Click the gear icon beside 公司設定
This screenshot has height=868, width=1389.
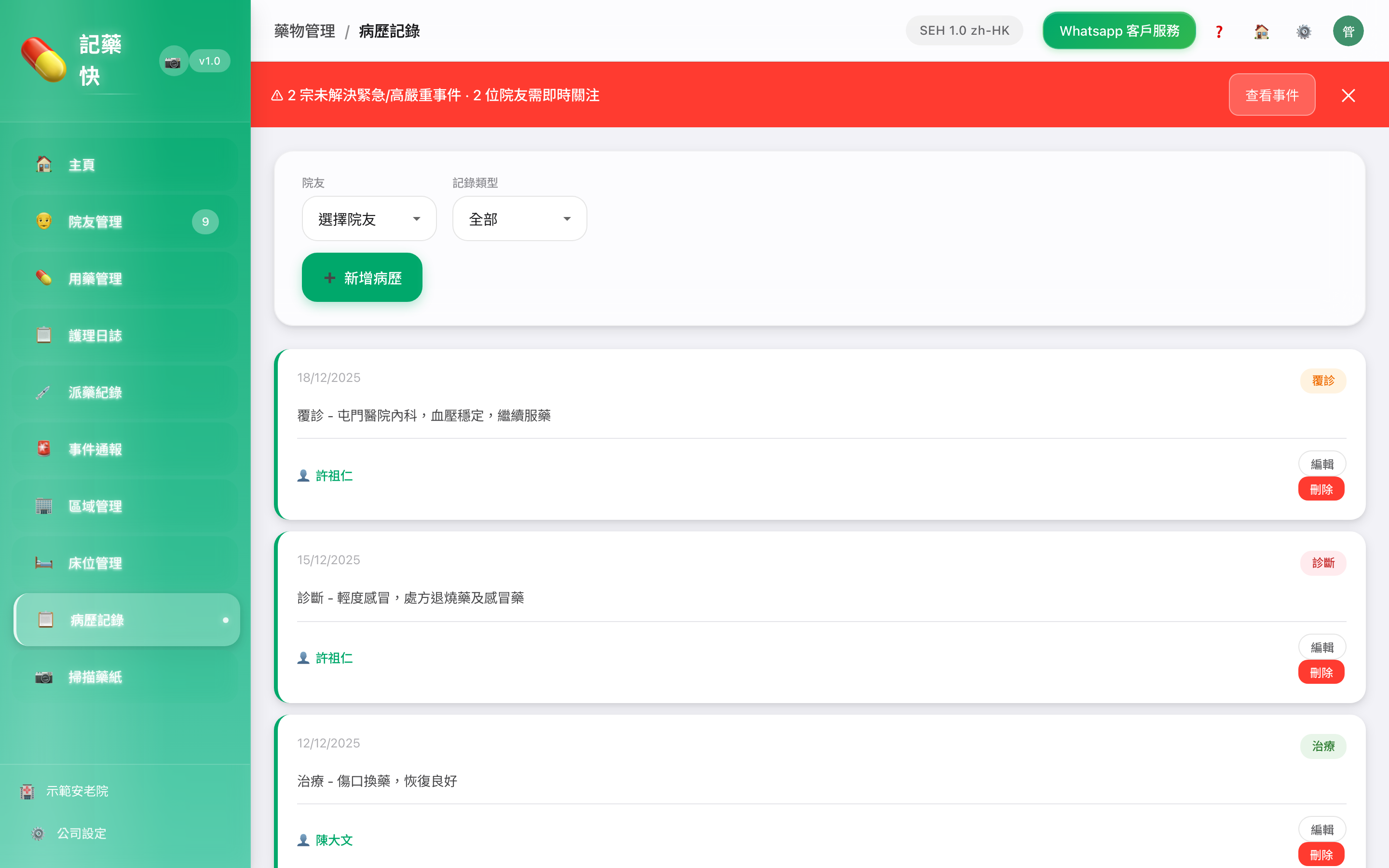coord(38,834)
